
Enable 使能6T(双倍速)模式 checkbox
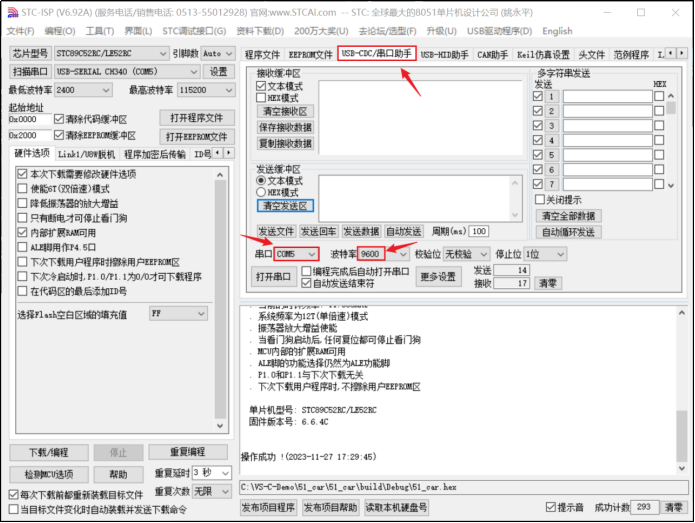point(22,189)
